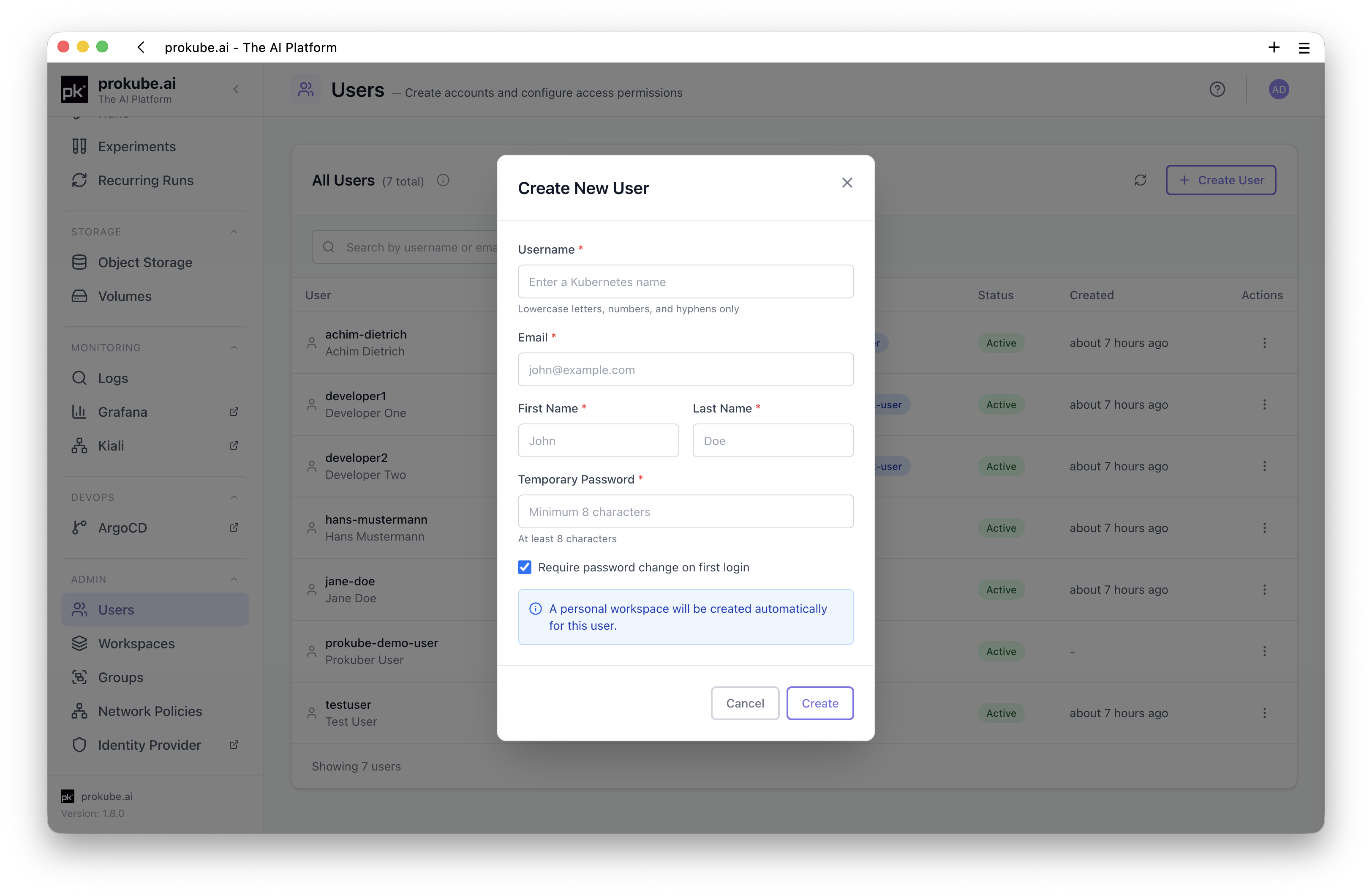The height and width of the screenshot is (896, 1372).
Task: Open actions menu for hans-mustermann
Action: (x=1265, y=528)
